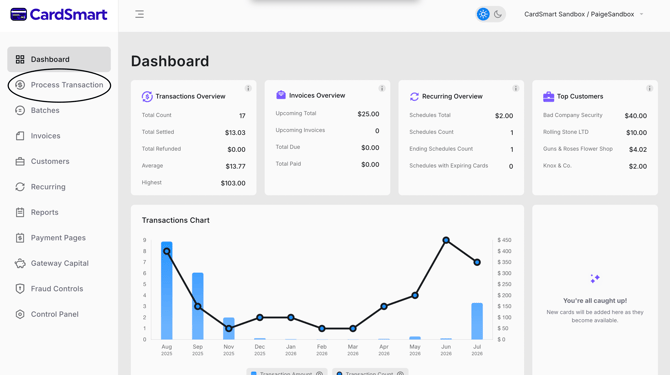Image resolution: width=670 pixels, height=375 pixels.
Task: Click the Transactions Overview dollar icon
Action: (x=147, y=97)
